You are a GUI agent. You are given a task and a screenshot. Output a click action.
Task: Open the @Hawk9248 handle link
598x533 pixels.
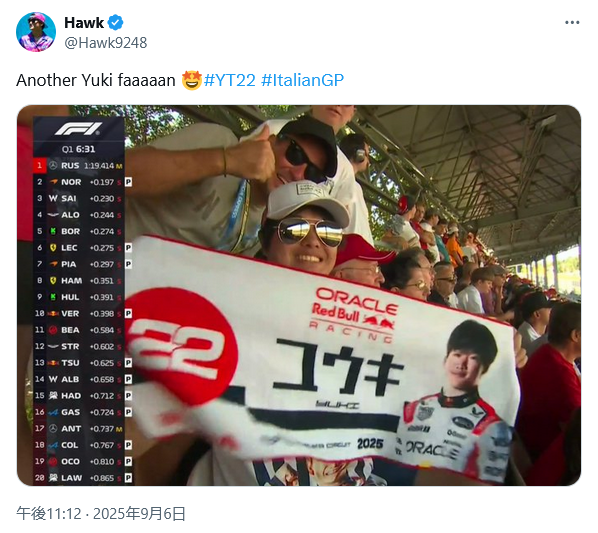106,43
